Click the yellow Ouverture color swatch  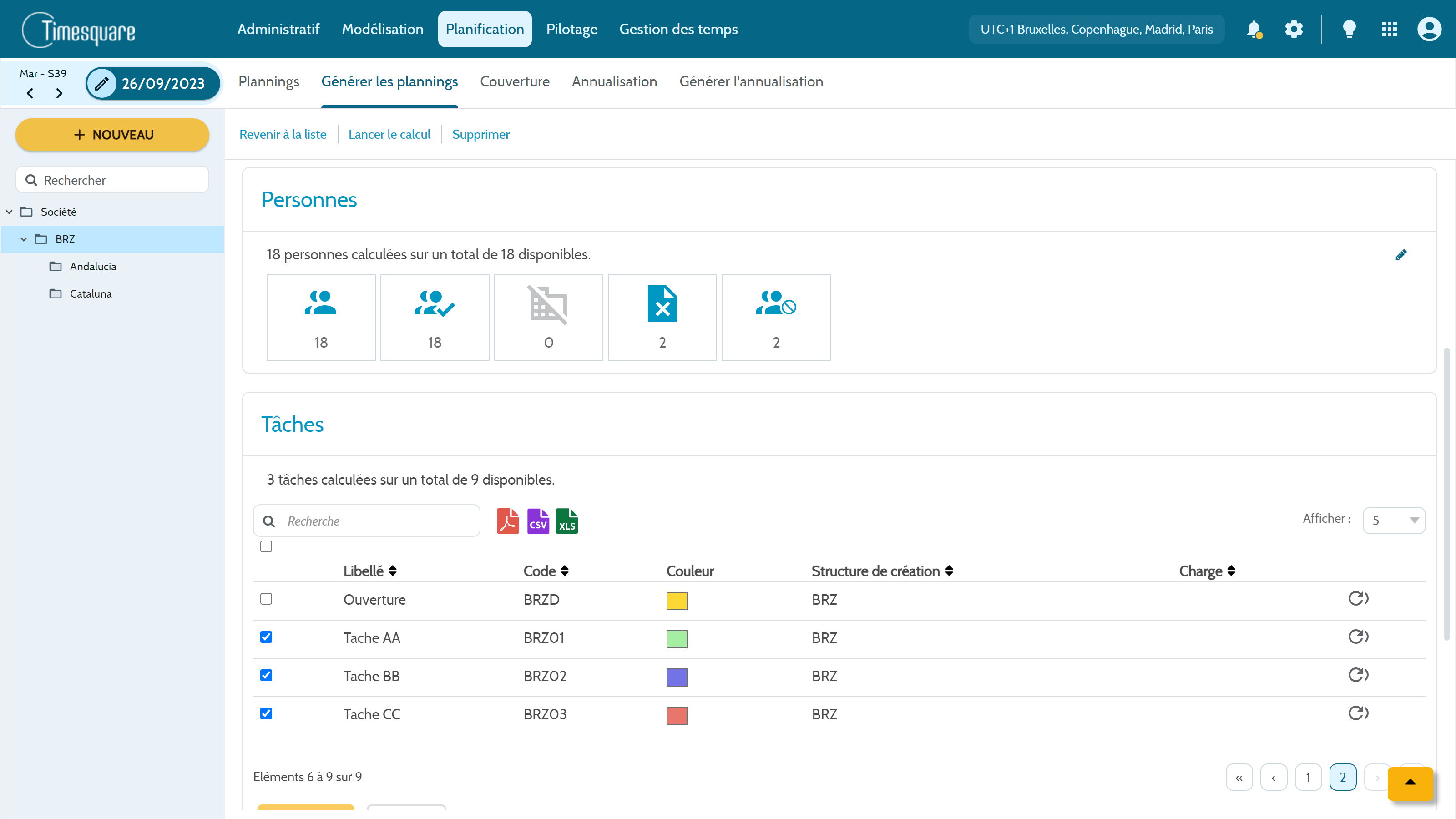click(677, 600)
